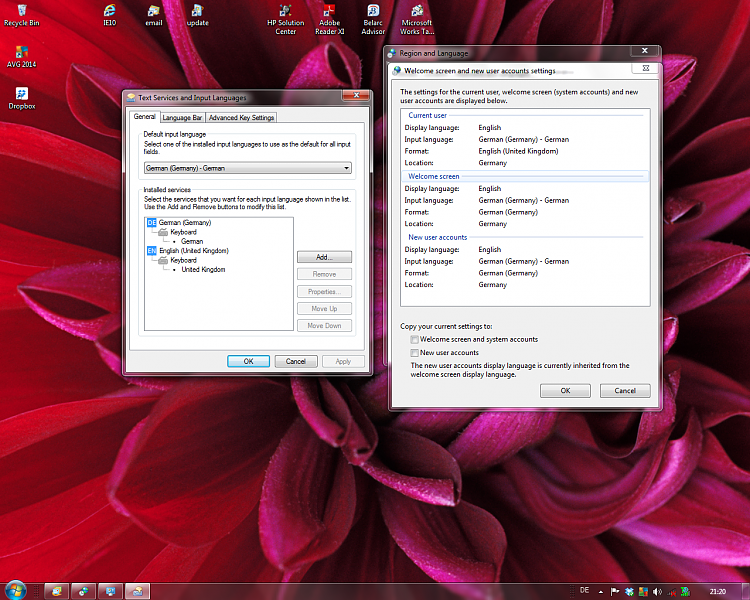Select the United Kingdom keyboard layout entry
Viewport: 750px width, 600px height.
point(203,269)
